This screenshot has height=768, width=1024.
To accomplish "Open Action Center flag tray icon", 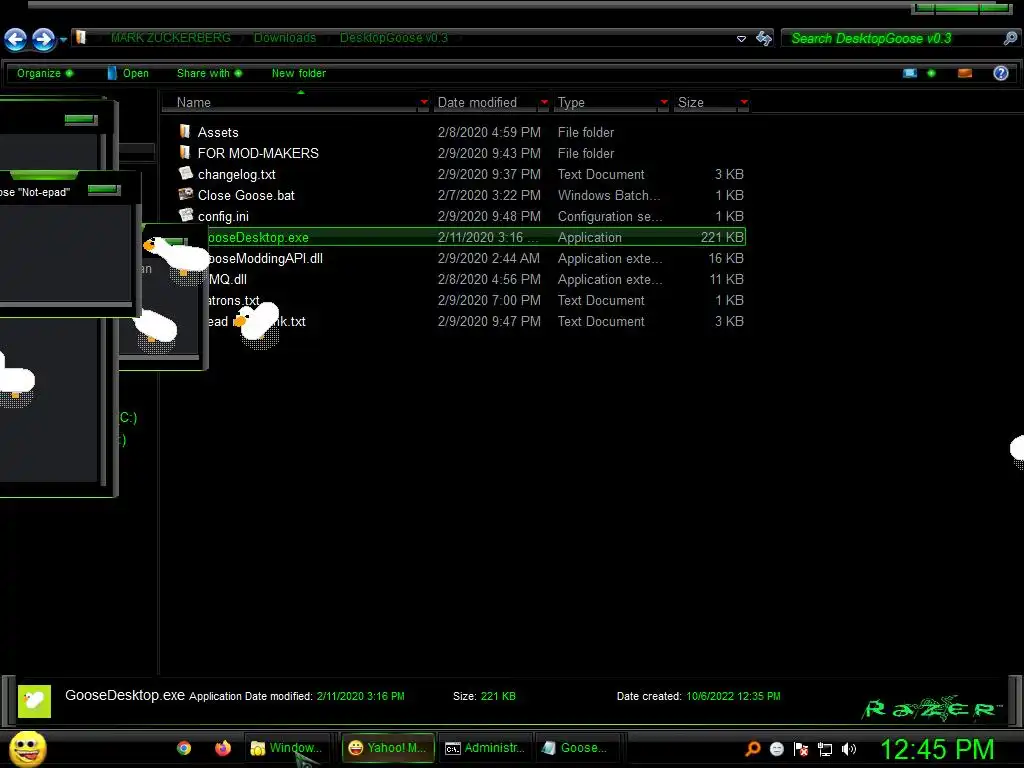I will coord(801,749).
